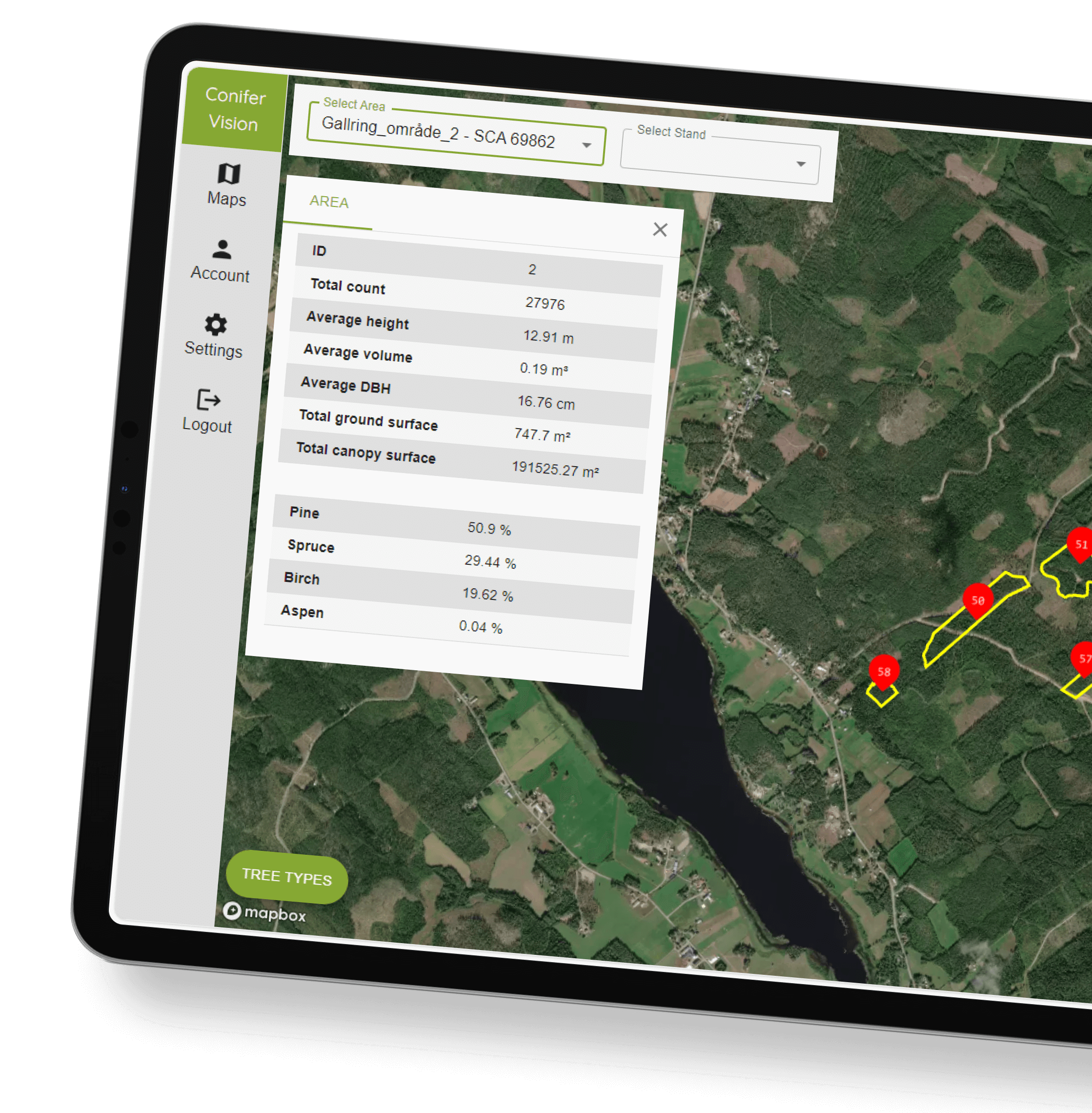Viewport: 1092px width, 1113px height.
Task: Open the Account person icon
Action: tap(222, 249)
